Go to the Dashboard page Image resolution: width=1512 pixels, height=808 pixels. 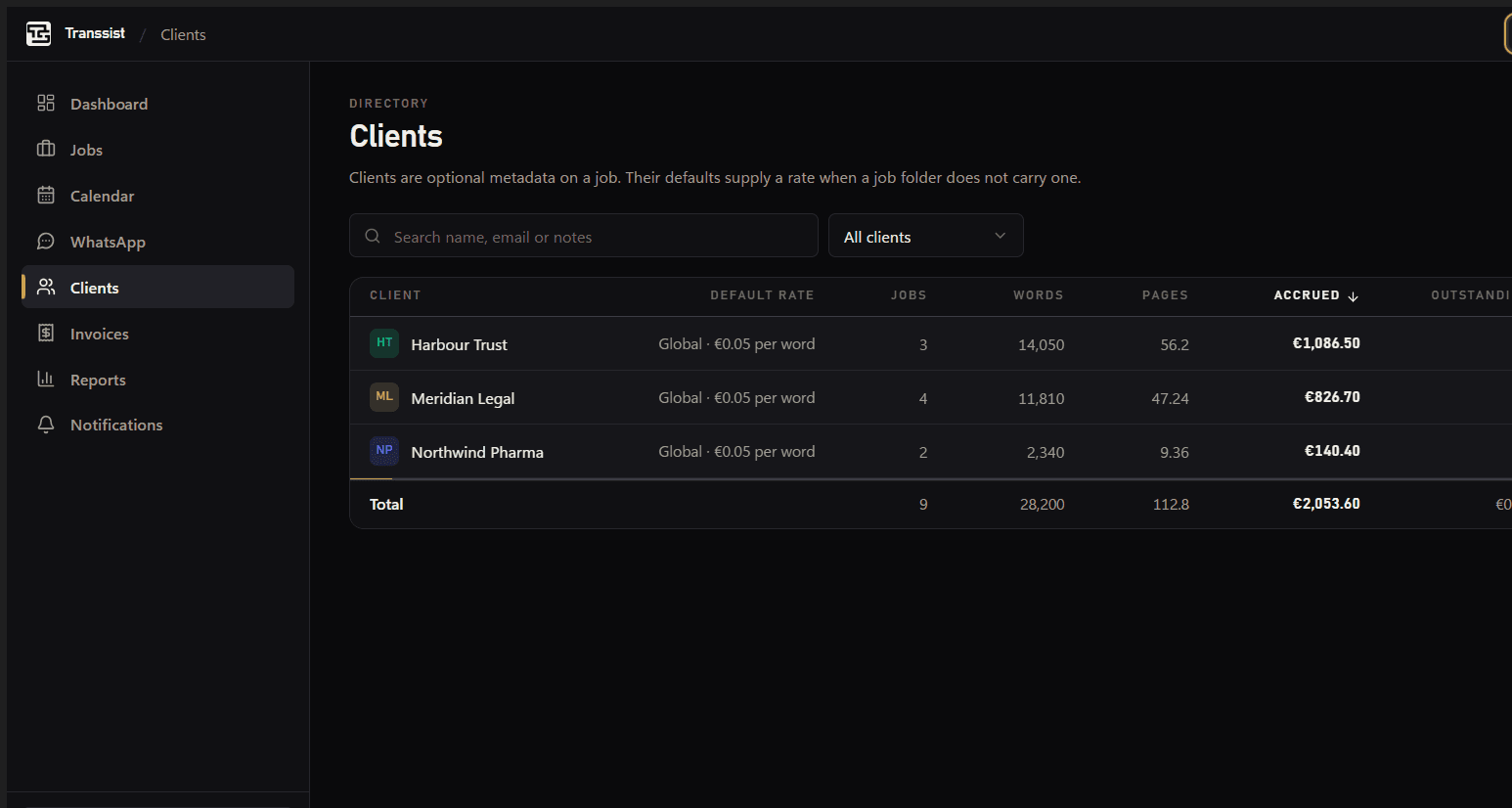[158, 104]
